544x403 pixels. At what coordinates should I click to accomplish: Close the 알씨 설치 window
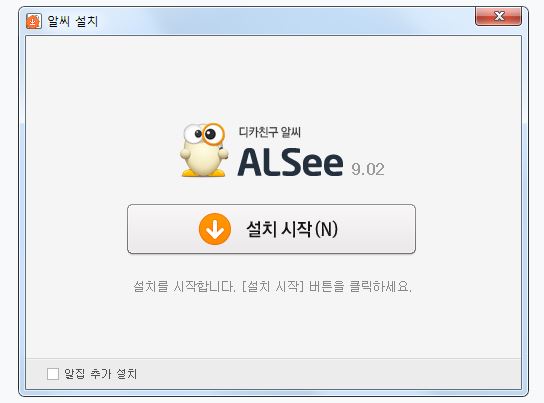[498, 16]
